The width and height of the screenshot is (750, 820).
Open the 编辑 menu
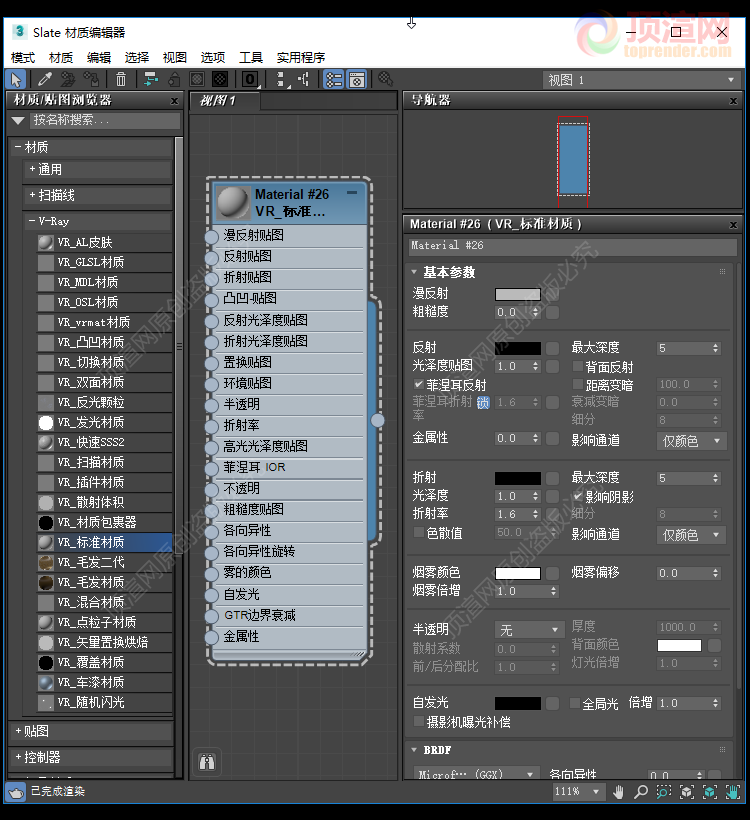point(99,57)
